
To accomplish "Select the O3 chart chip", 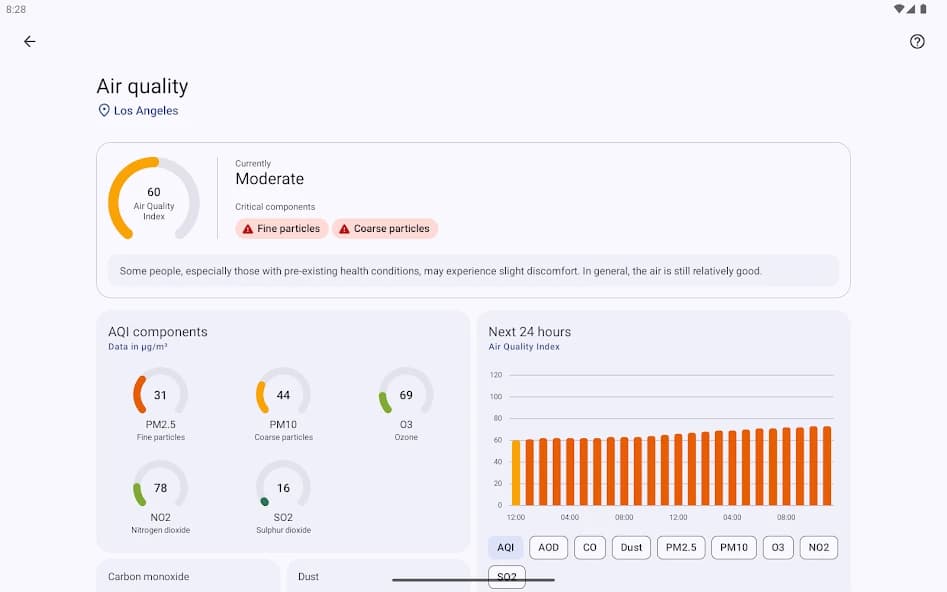I will click(x=778, y=547).
